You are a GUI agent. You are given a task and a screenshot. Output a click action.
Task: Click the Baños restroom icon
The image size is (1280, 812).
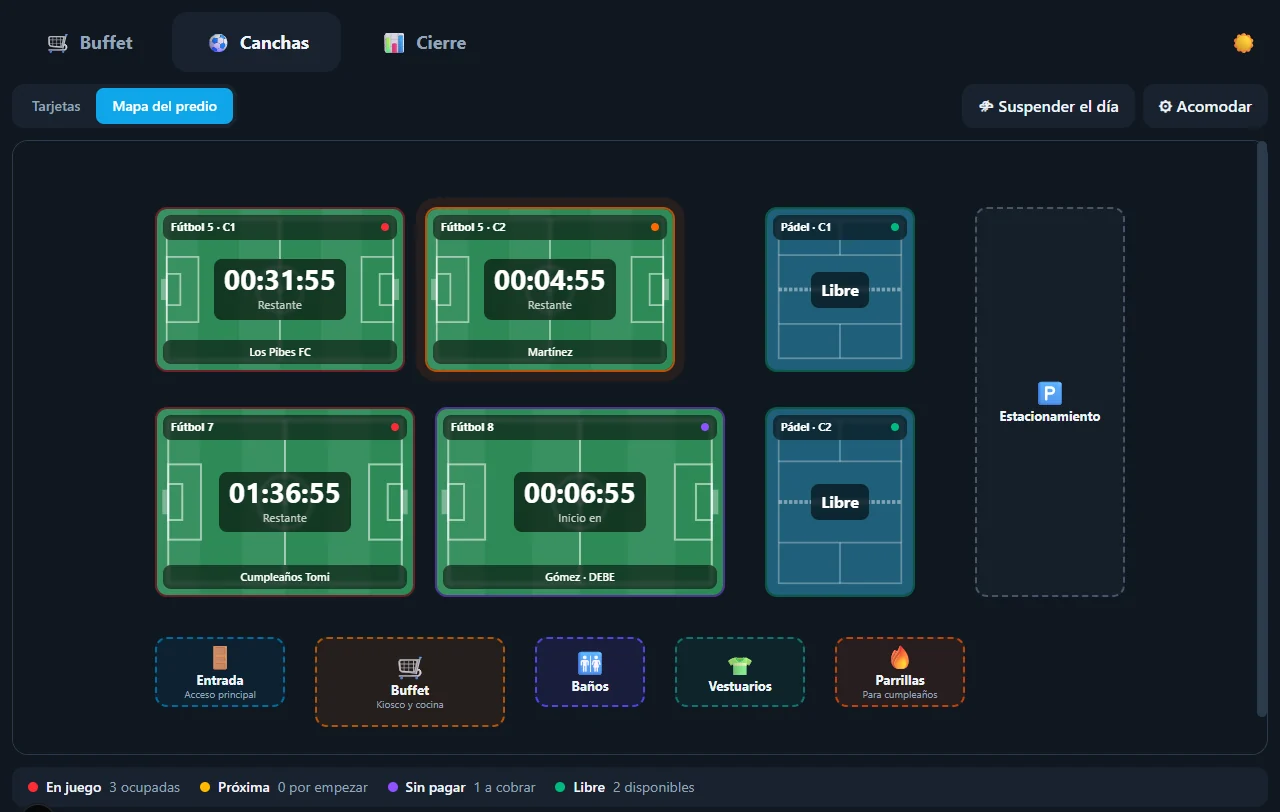[x=590, y=662]
